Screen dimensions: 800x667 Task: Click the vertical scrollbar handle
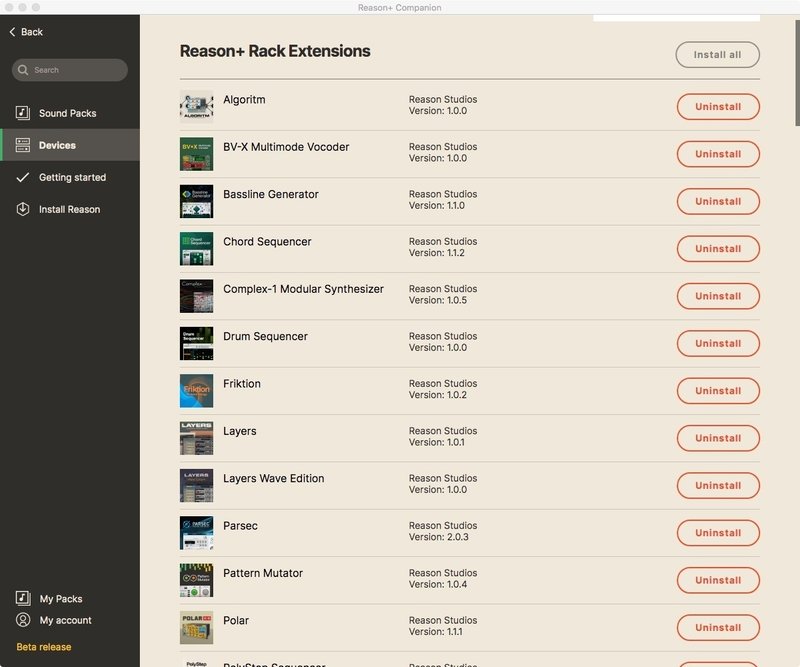coord(797,71)
